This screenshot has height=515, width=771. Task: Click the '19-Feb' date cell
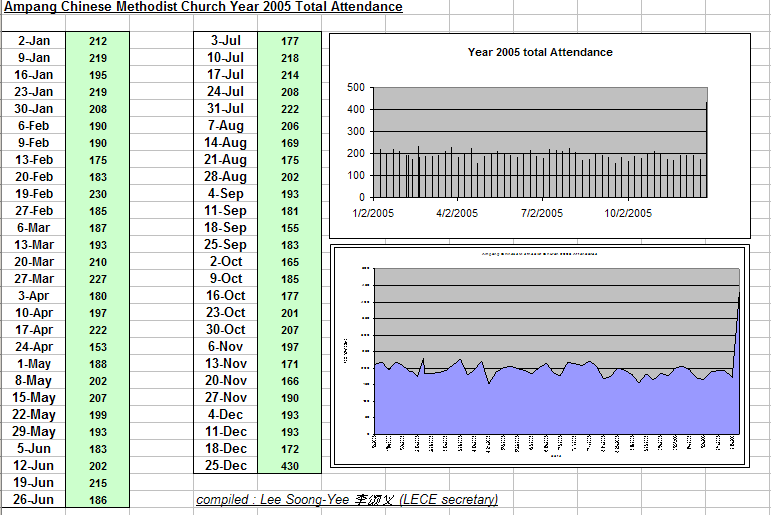pos(34,194)
